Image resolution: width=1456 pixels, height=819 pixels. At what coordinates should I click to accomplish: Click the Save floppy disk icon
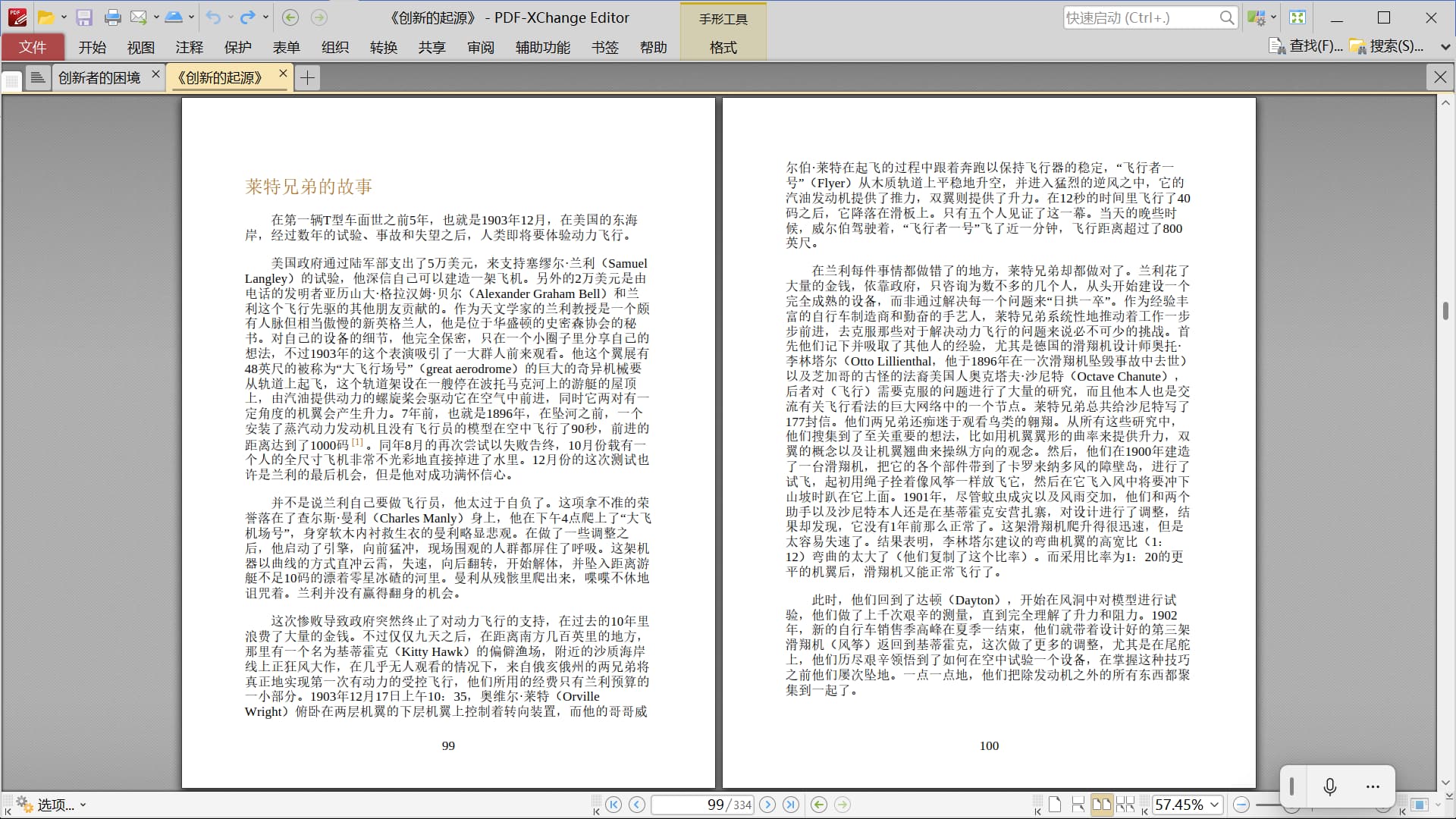click(84, 17)
